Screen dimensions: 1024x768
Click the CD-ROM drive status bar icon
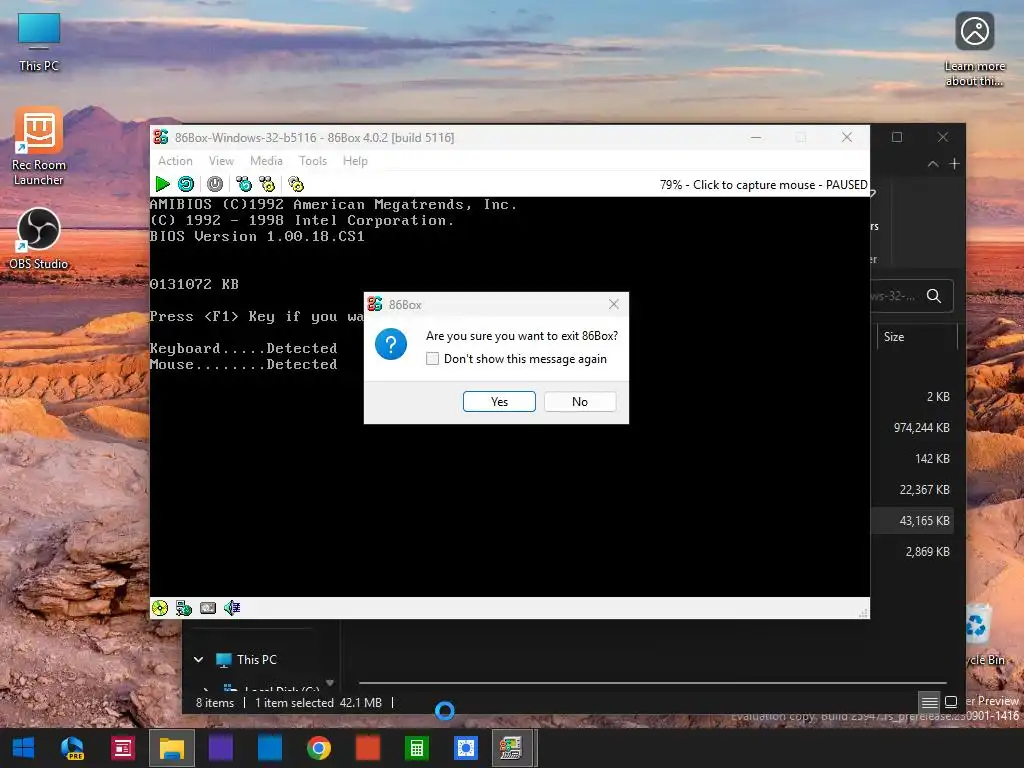point(160,608)
